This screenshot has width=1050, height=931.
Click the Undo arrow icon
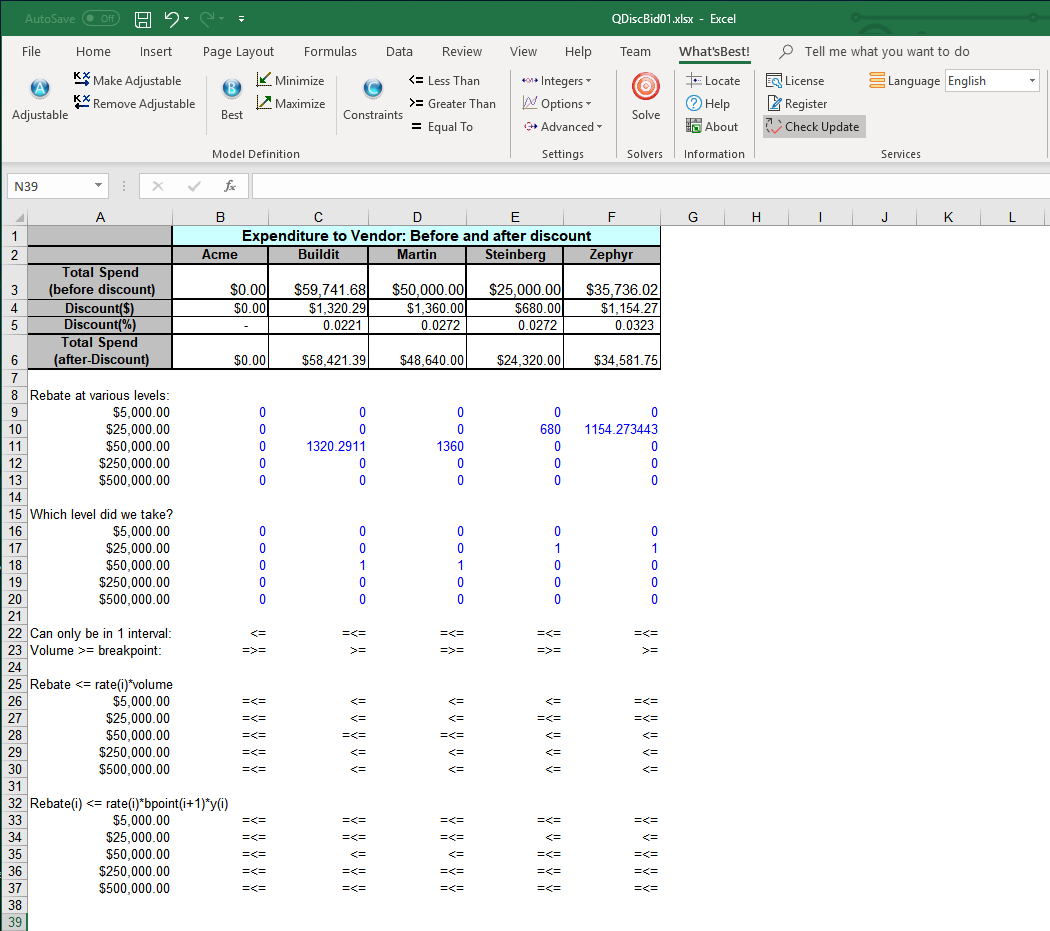pos(171,19)
